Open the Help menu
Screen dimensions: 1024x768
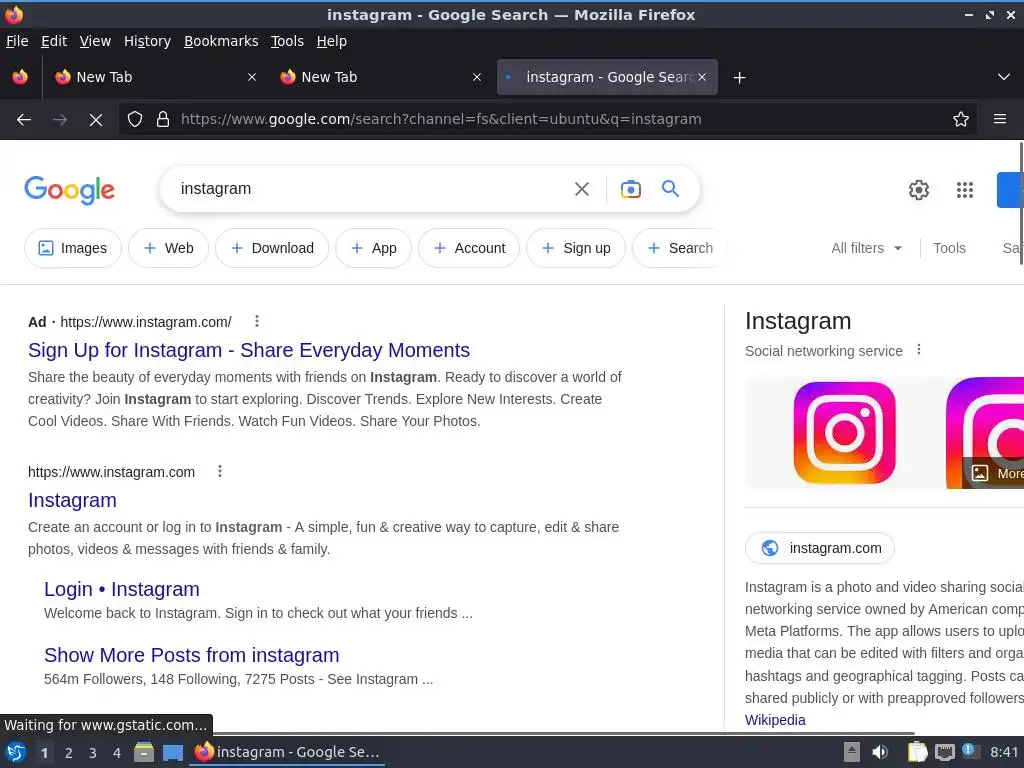pyautogui.click(x=332, y=41)
